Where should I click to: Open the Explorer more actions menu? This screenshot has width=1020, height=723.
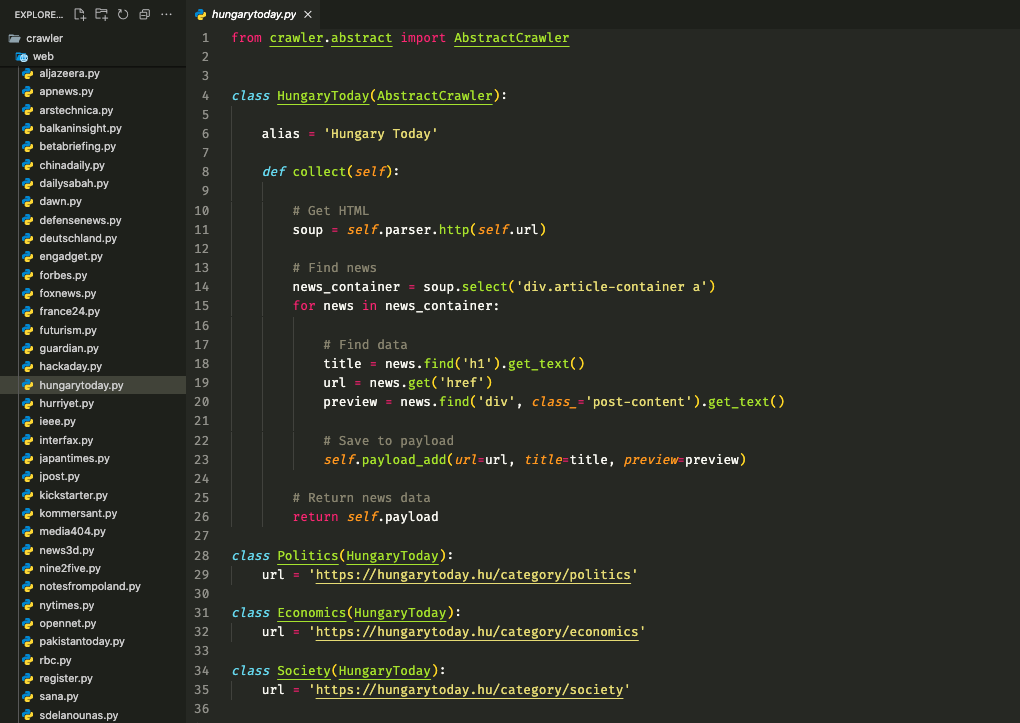(167, 14)
